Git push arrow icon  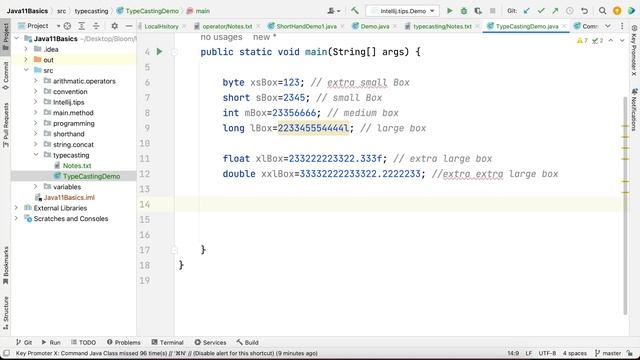click(x=555, y=11)
